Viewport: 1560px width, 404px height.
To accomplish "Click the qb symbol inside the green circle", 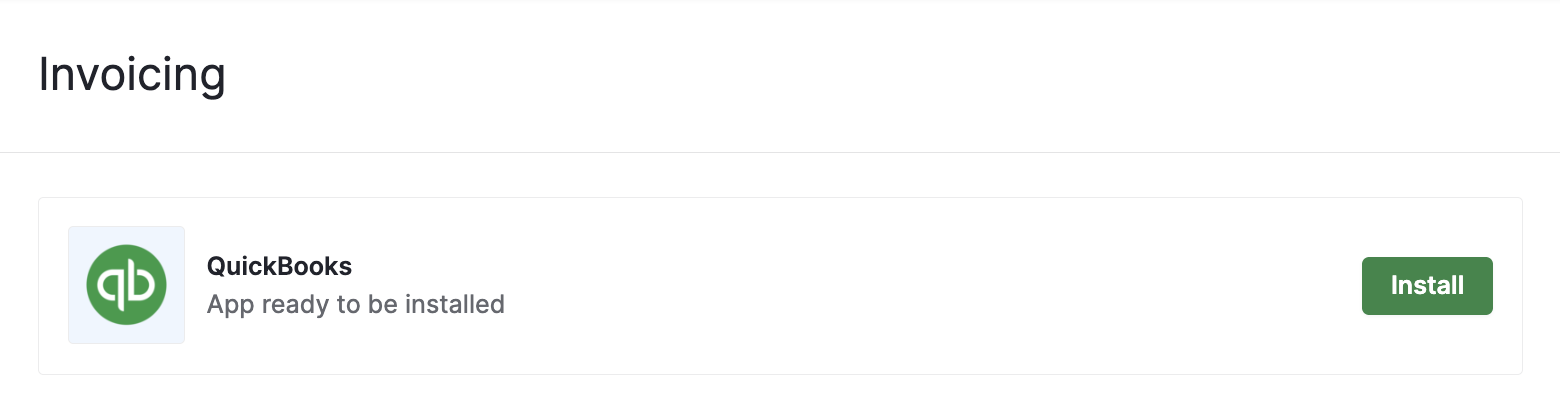I will coord(126,286).
